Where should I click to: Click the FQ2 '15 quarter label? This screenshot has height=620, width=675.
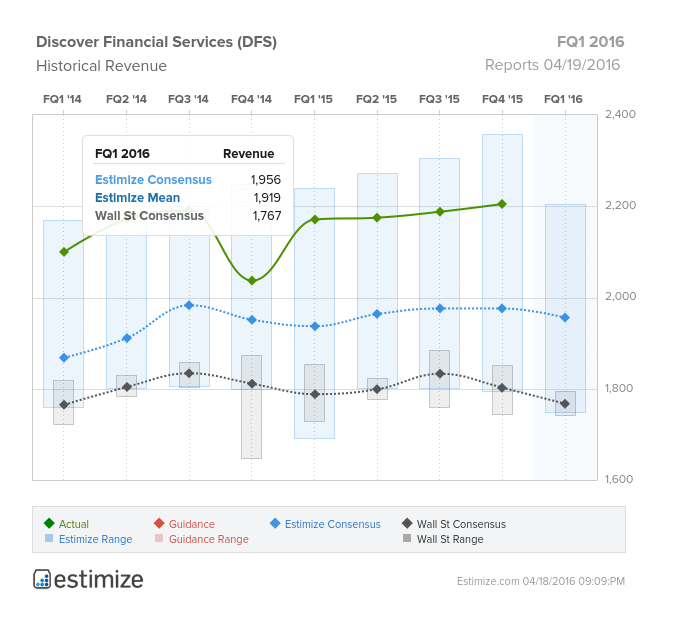coord(376,99)
